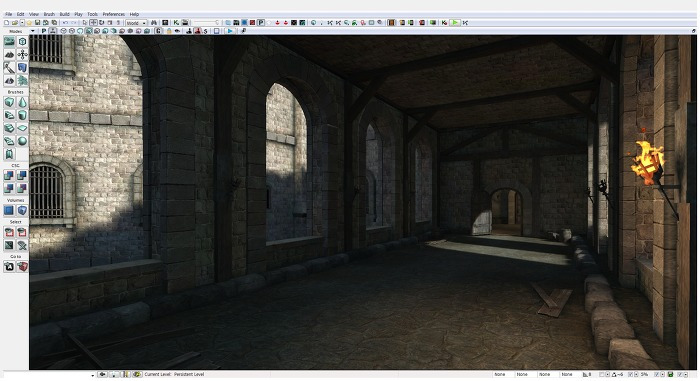Expand recent files arrow beside Open
Viewport: 700px width, 381px height.
pyautogui.click(x=22, y=23)
